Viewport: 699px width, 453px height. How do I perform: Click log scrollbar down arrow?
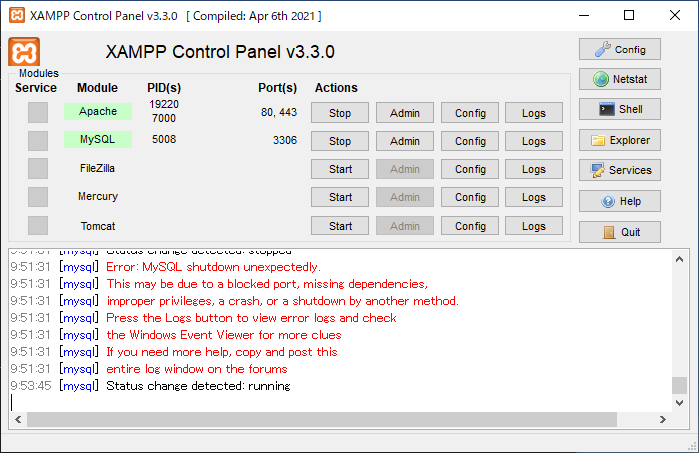pyautogui.click(x=679, y=403)
